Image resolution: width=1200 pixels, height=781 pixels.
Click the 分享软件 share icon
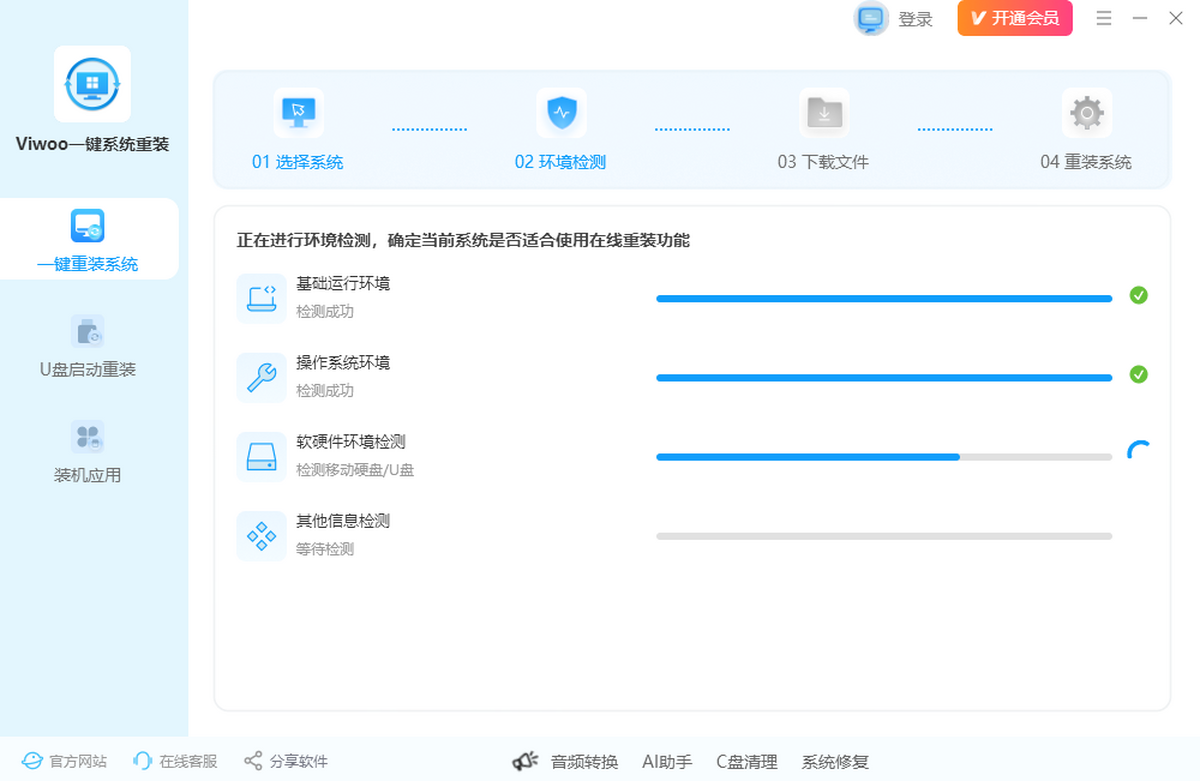(253, 762)
